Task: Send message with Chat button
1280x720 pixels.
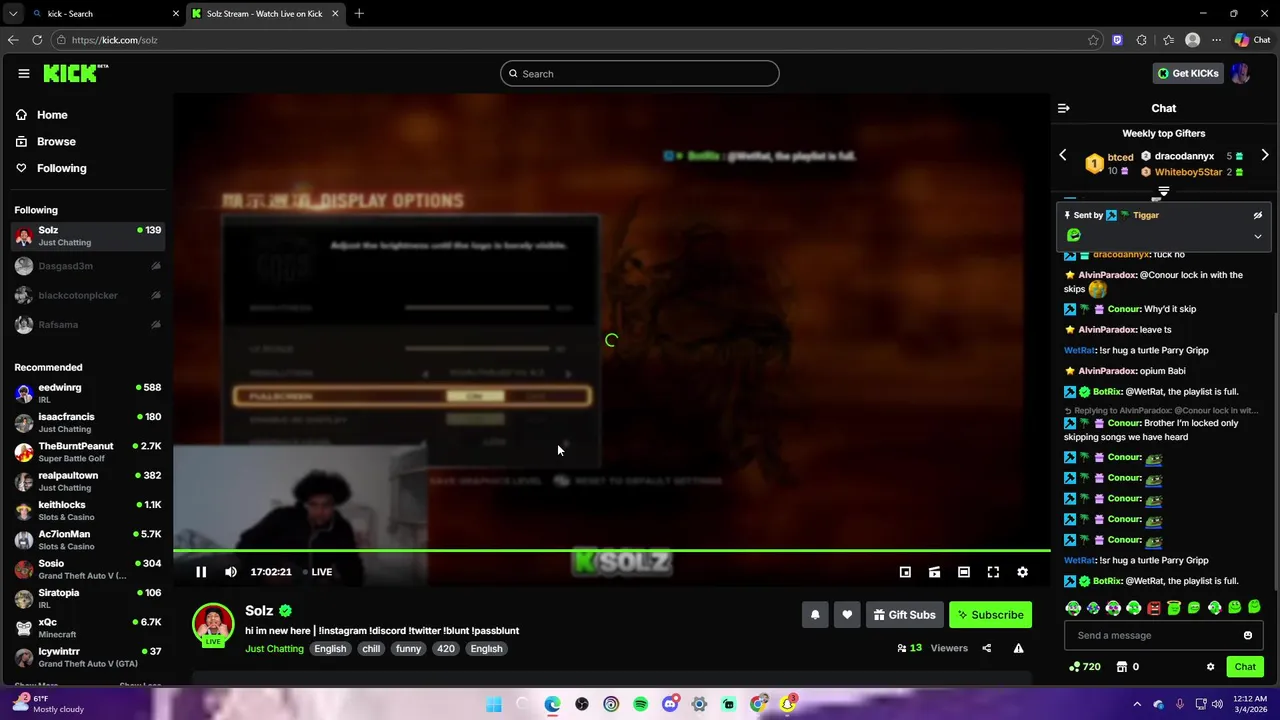Action: point(1245,667)
